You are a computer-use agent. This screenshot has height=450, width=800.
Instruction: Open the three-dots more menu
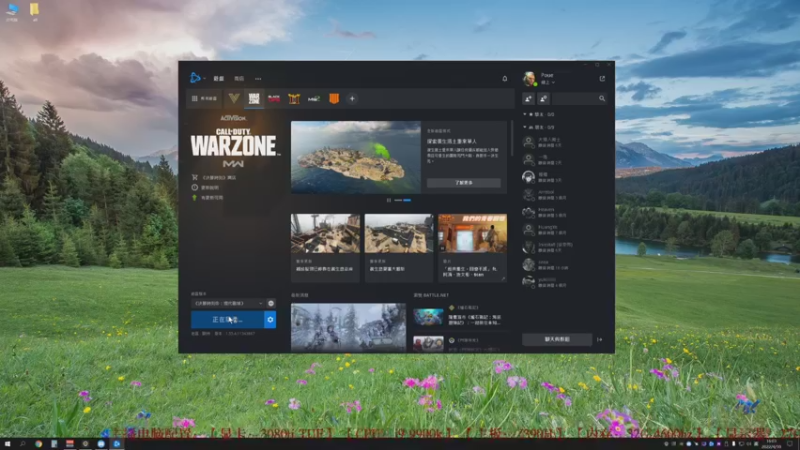[258, 79]
